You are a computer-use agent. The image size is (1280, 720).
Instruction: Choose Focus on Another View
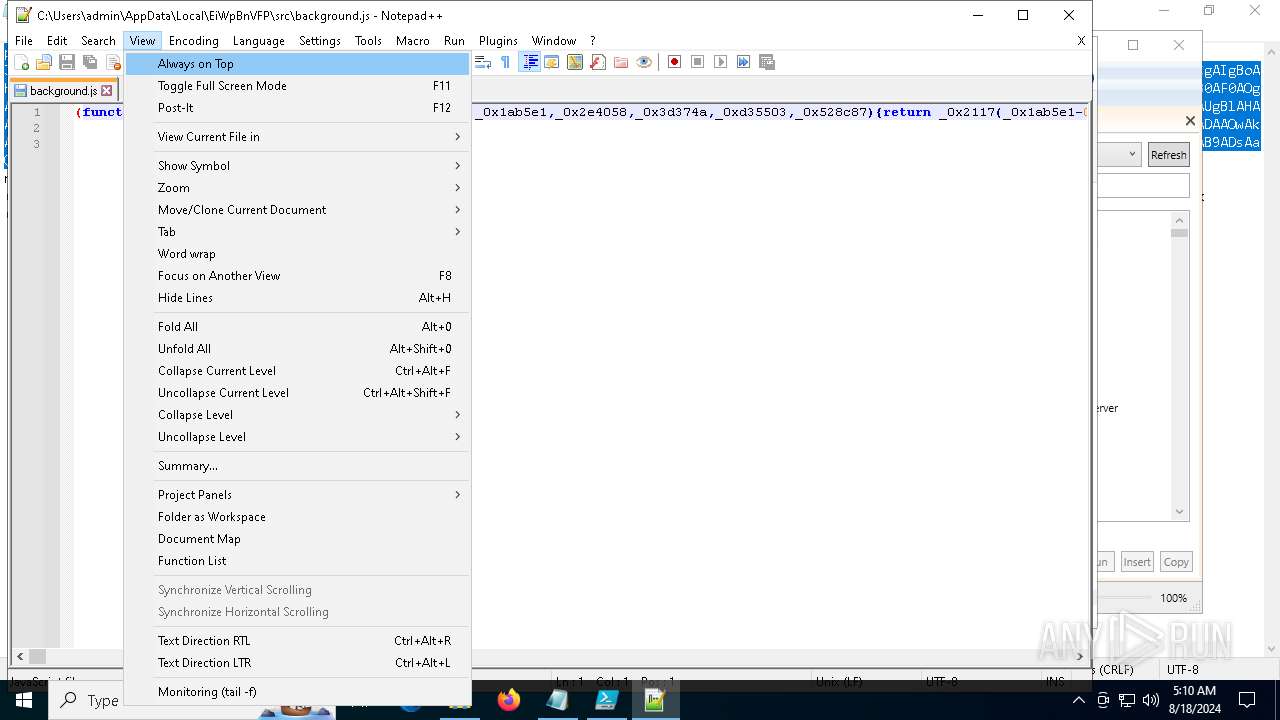[297, 276]
